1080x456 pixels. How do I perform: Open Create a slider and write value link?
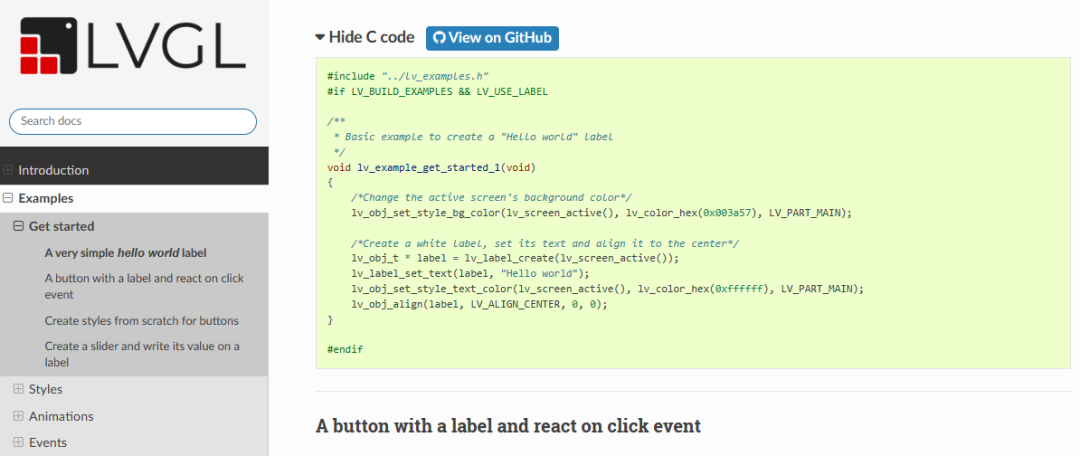142,354
